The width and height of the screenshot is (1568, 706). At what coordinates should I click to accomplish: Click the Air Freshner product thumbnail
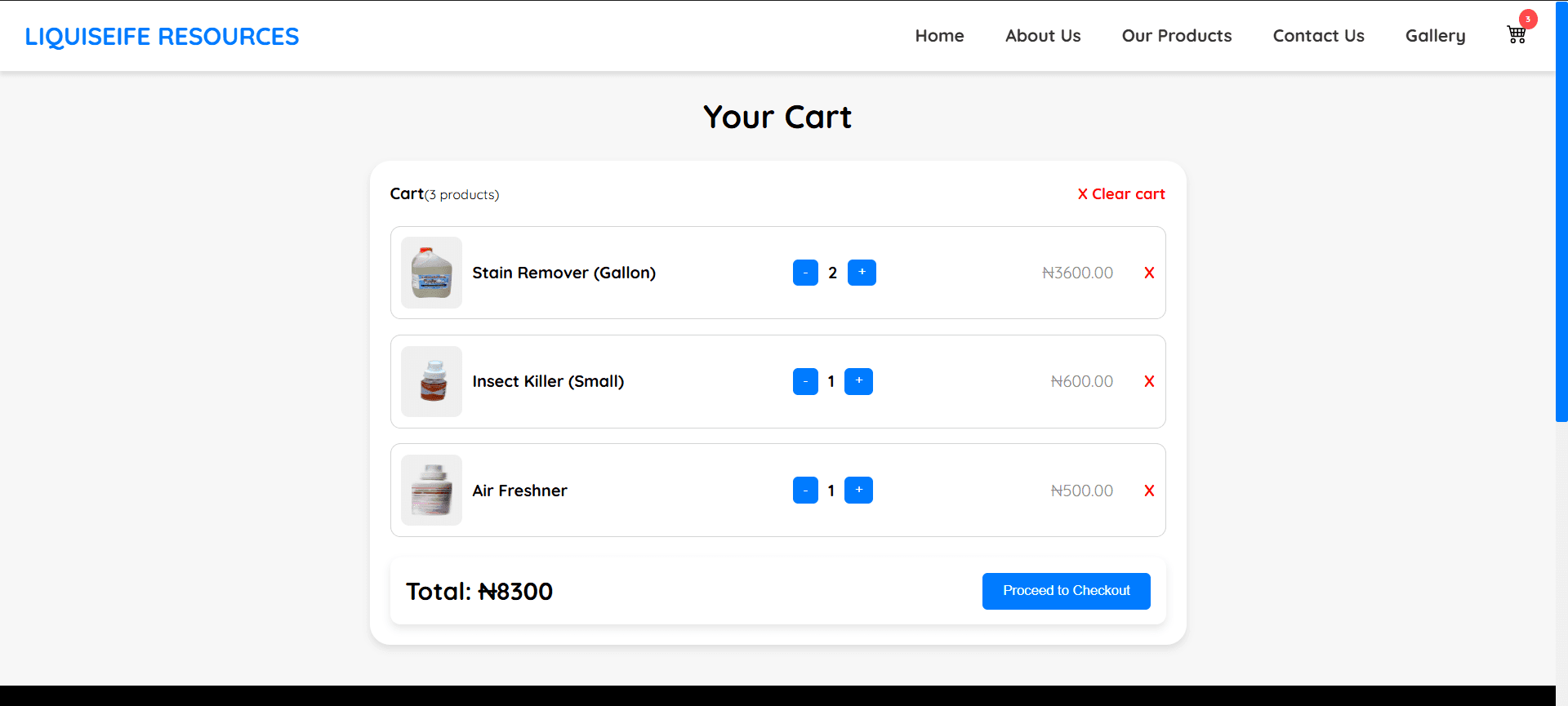coord(431,491)
